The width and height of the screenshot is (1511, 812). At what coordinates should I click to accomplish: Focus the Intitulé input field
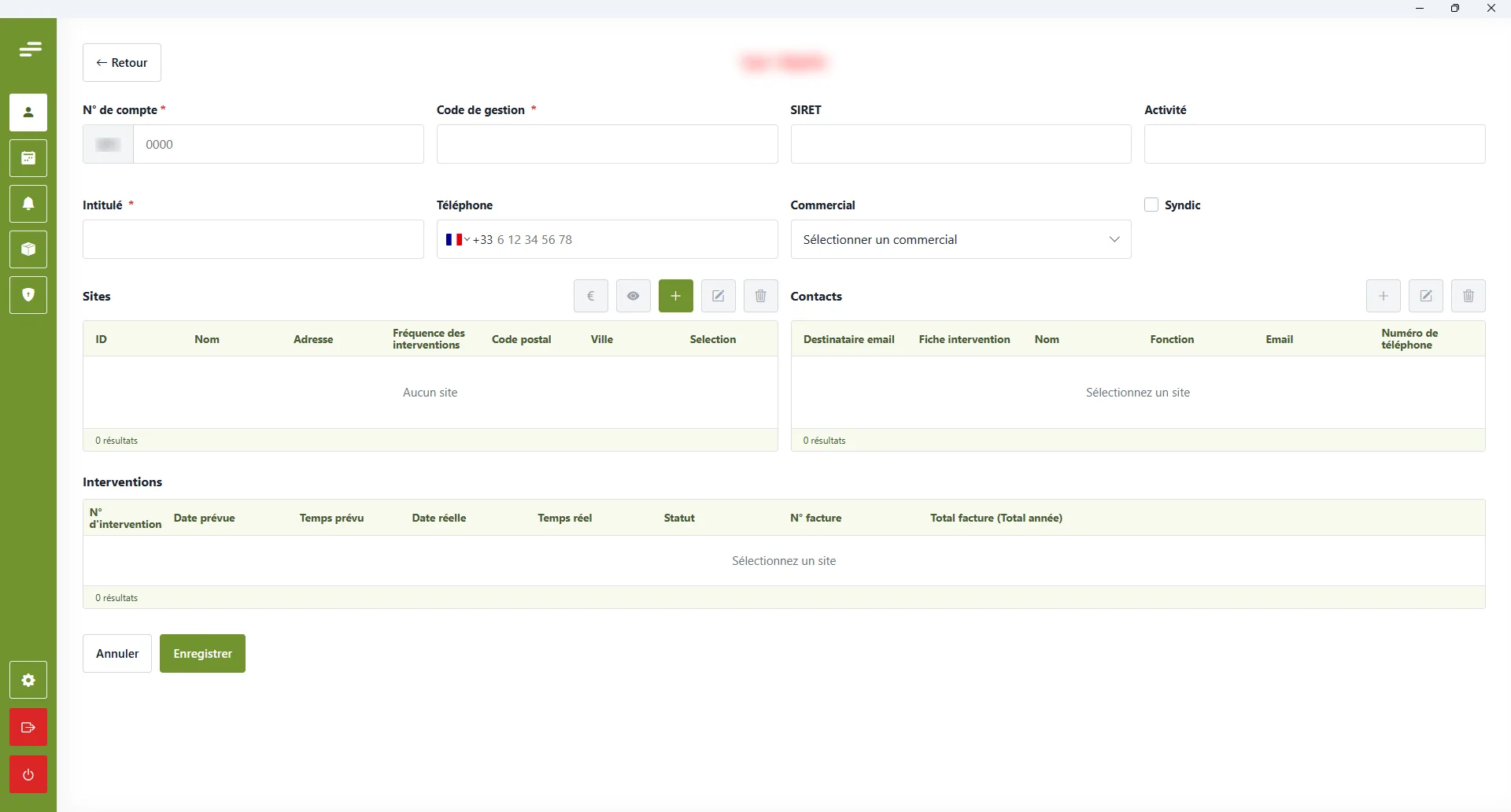253,239
